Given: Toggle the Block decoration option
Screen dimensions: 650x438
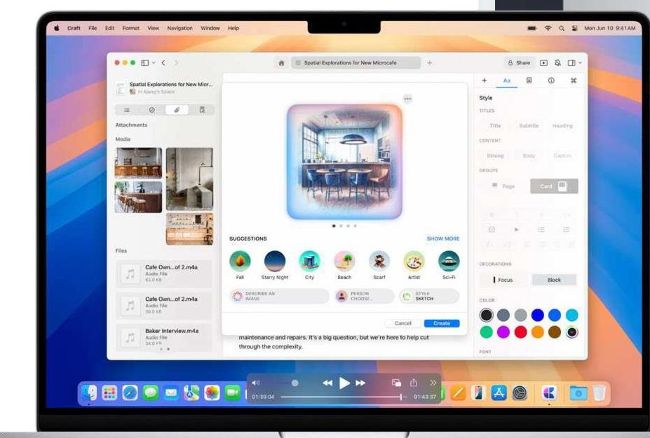Looking at the screenshot, I should point(554,280).
